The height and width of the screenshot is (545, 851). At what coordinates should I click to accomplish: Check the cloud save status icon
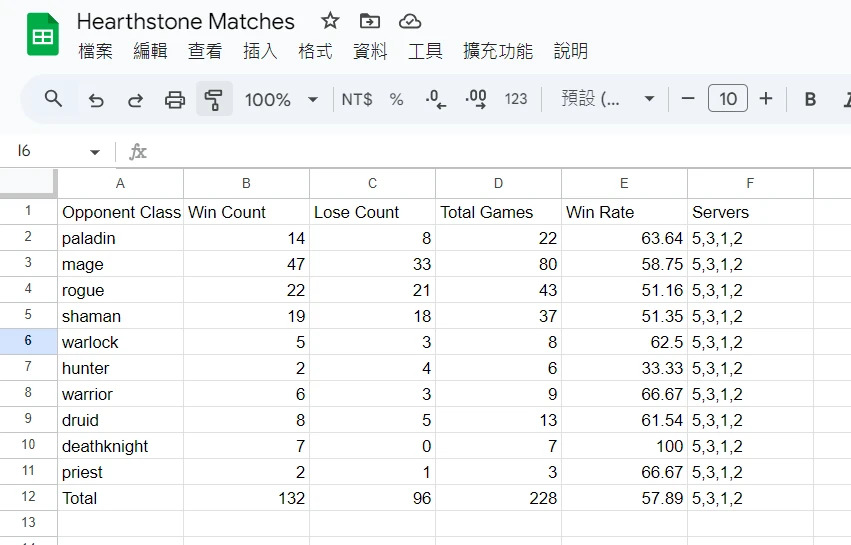[410, 21]
